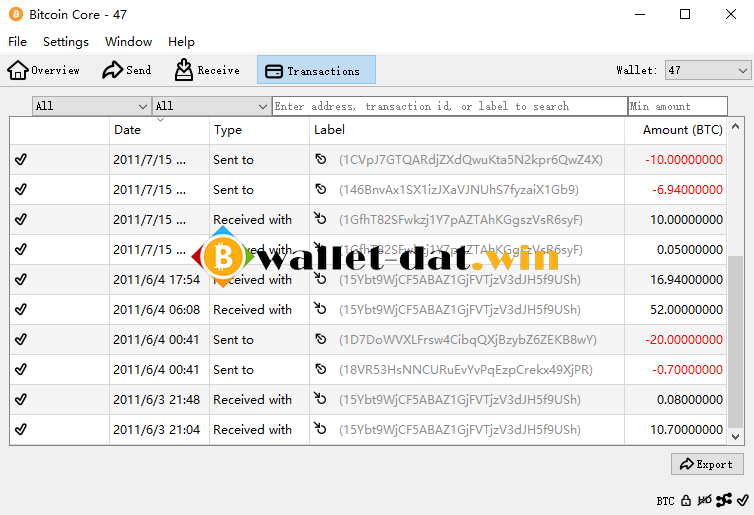Click confirmed checkmark of -6.94000000 row
The image size is (754, 515).
tap(21, 189)
